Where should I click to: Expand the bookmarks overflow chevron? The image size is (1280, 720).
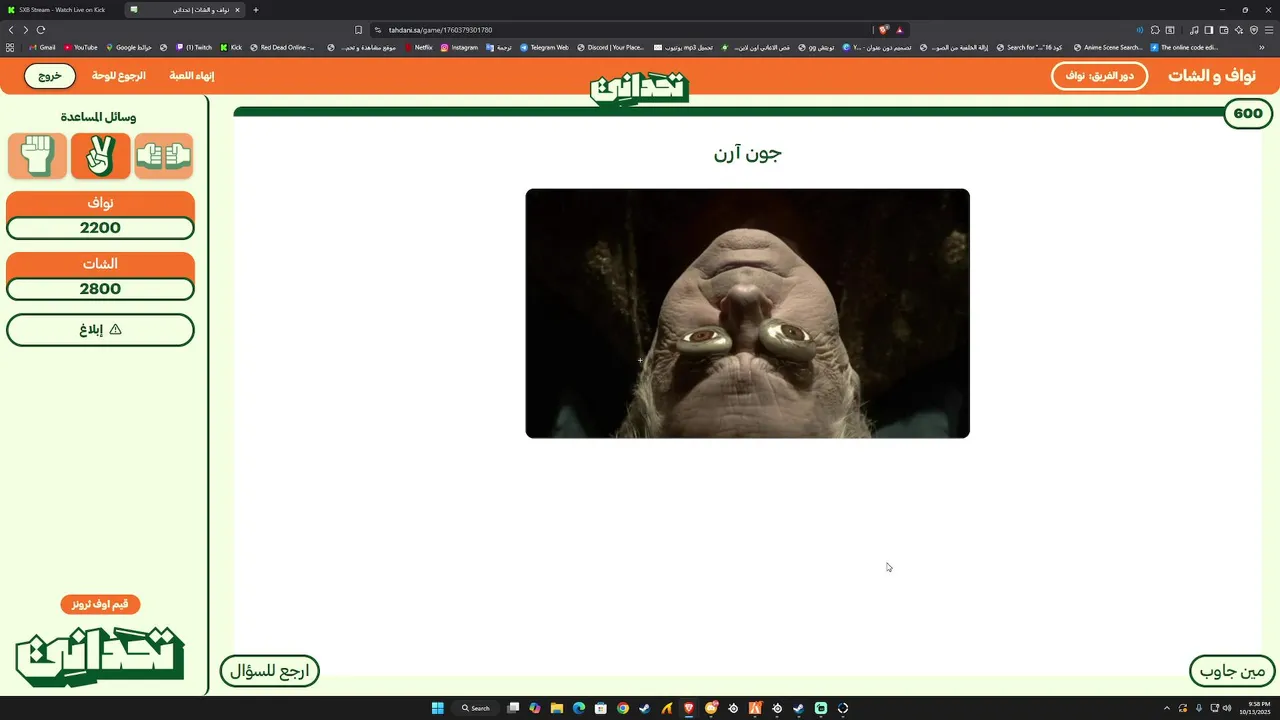pyautogui.click(x=1262, y=47)
